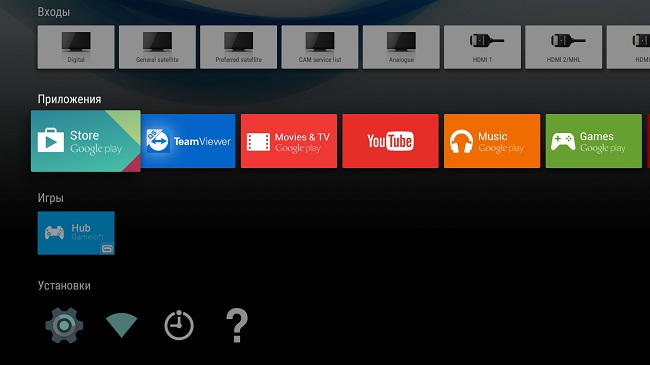Switch to the HDMI 1 input
The height and width of the screenshot is (365, 650).
point(483,47)
